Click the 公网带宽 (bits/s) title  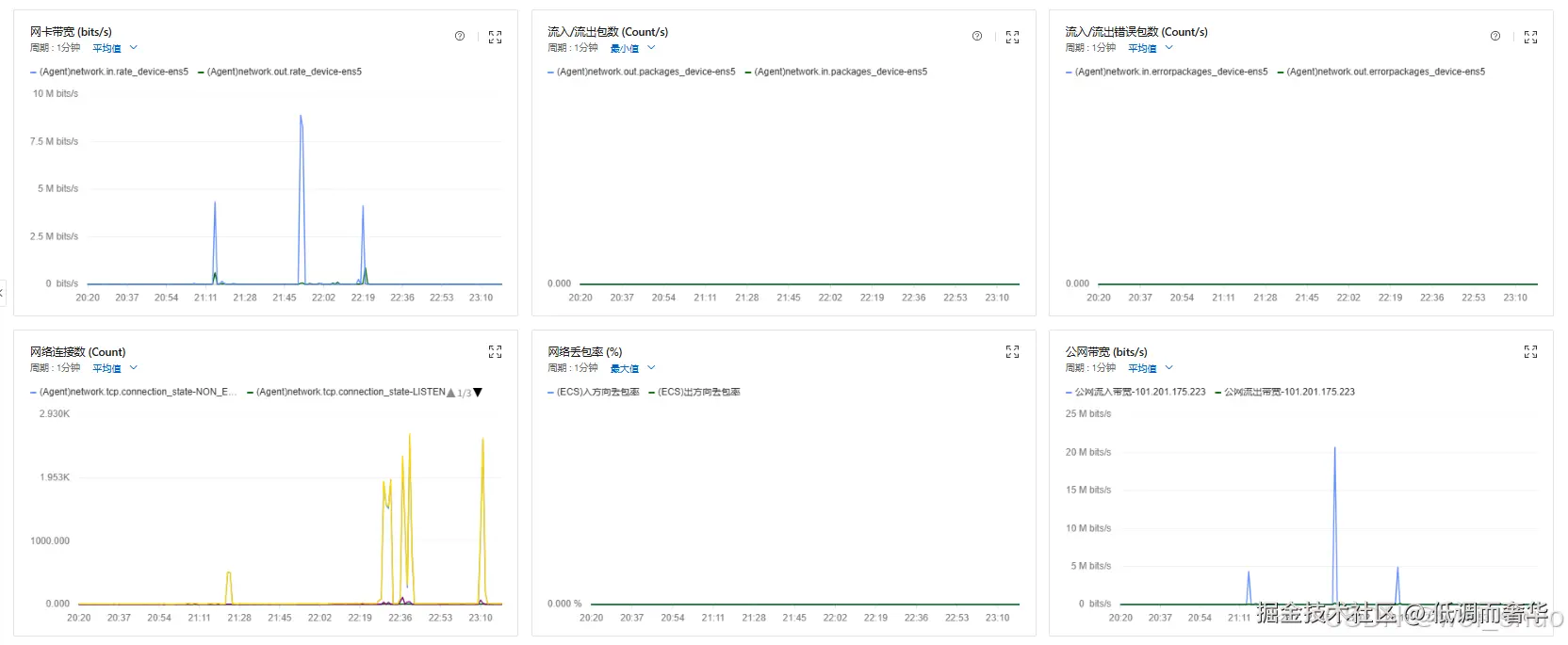tap(1106, 352)
